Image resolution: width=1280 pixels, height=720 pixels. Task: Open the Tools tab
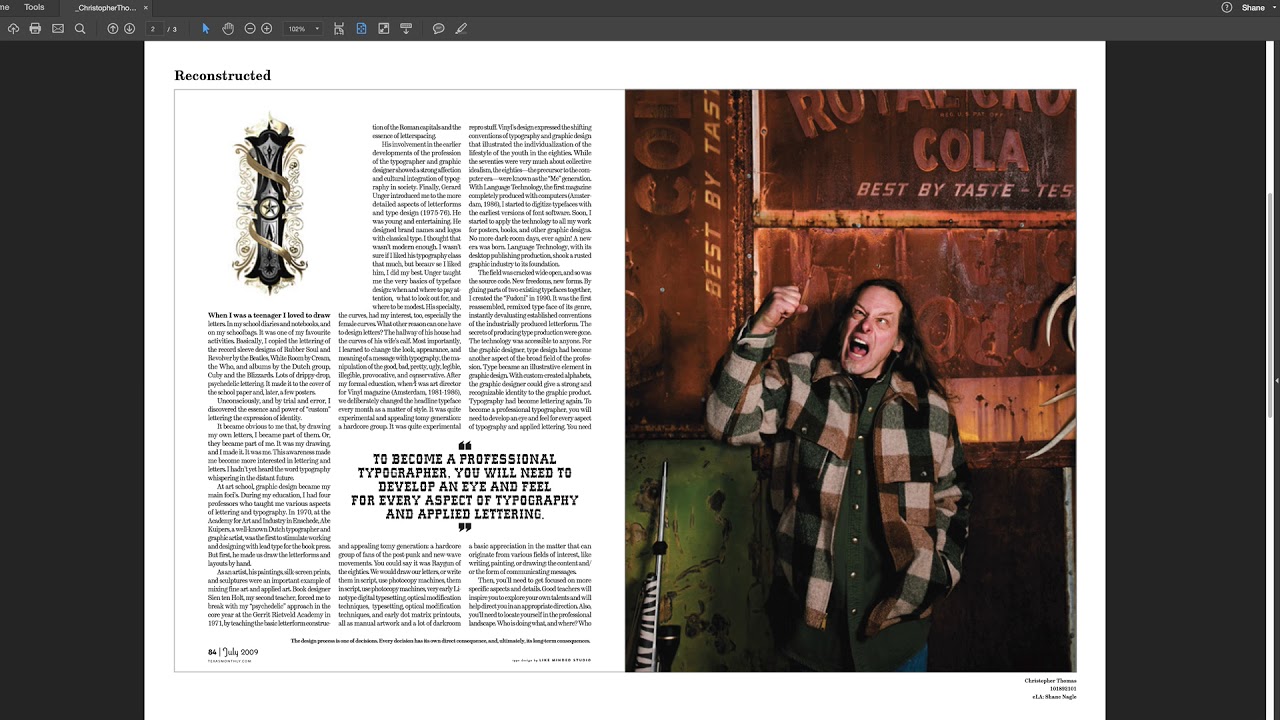[x=34, y=7]
